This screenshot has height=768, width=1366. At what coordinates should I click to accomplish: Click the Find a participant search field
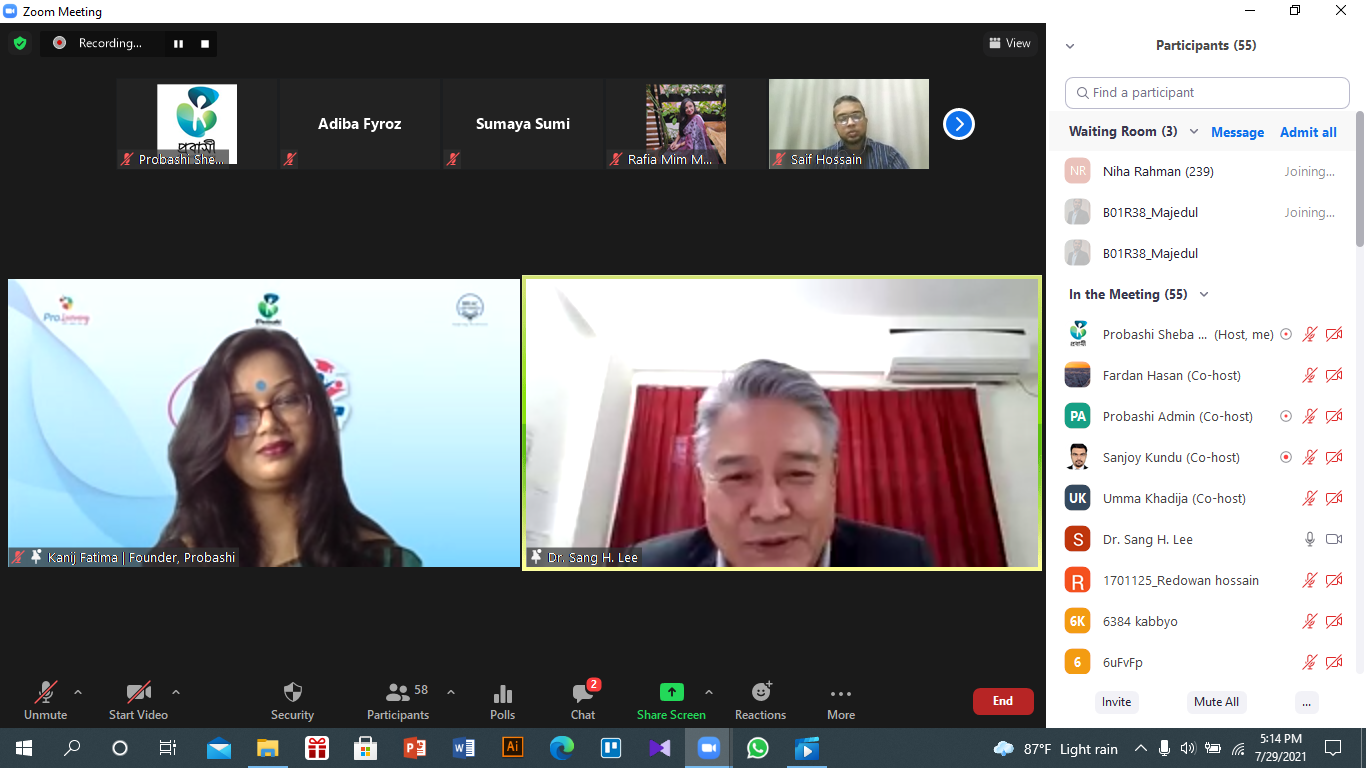tap(1207, 93)
